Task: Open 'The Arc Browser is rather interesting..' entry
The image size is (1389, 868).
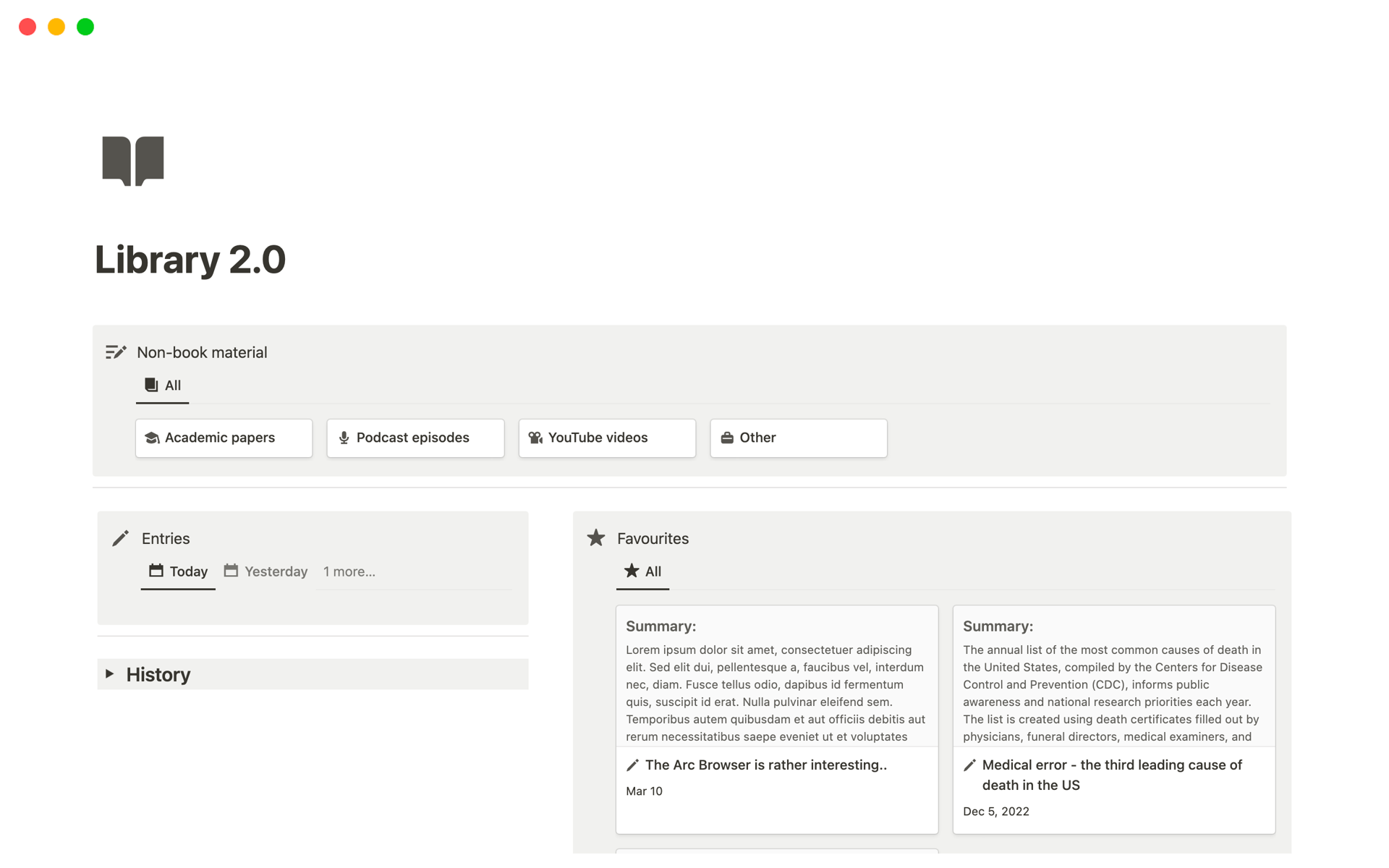Action: [x=766, y=765]
